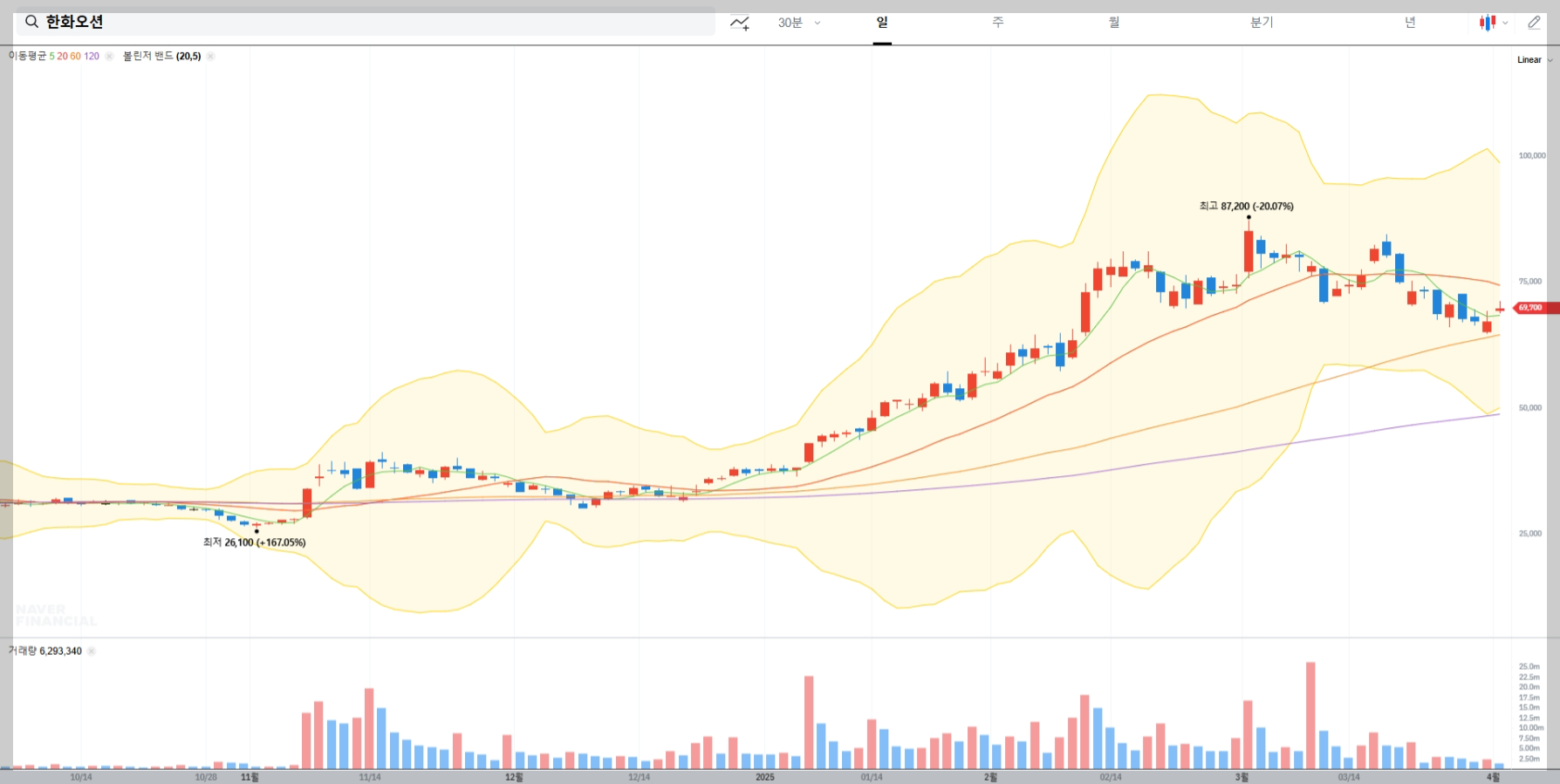
Task: Activate the pencil drawing tool
Action: 1534,23
